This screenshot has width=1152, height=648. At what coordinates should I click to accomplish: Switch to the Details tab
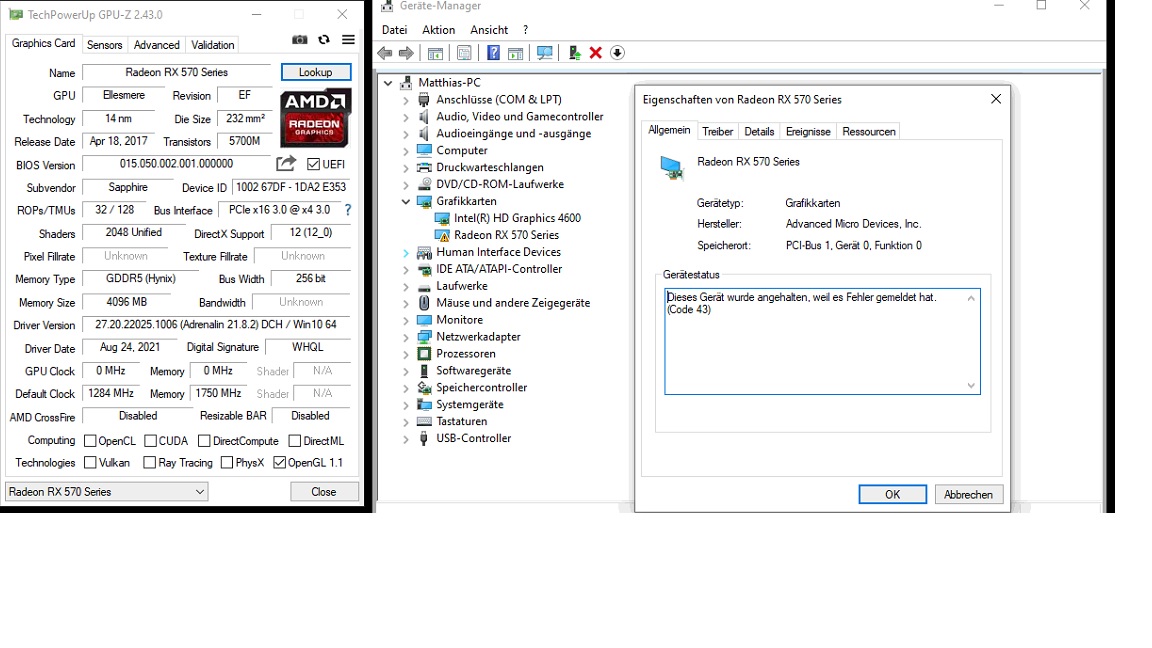point(759,132)
